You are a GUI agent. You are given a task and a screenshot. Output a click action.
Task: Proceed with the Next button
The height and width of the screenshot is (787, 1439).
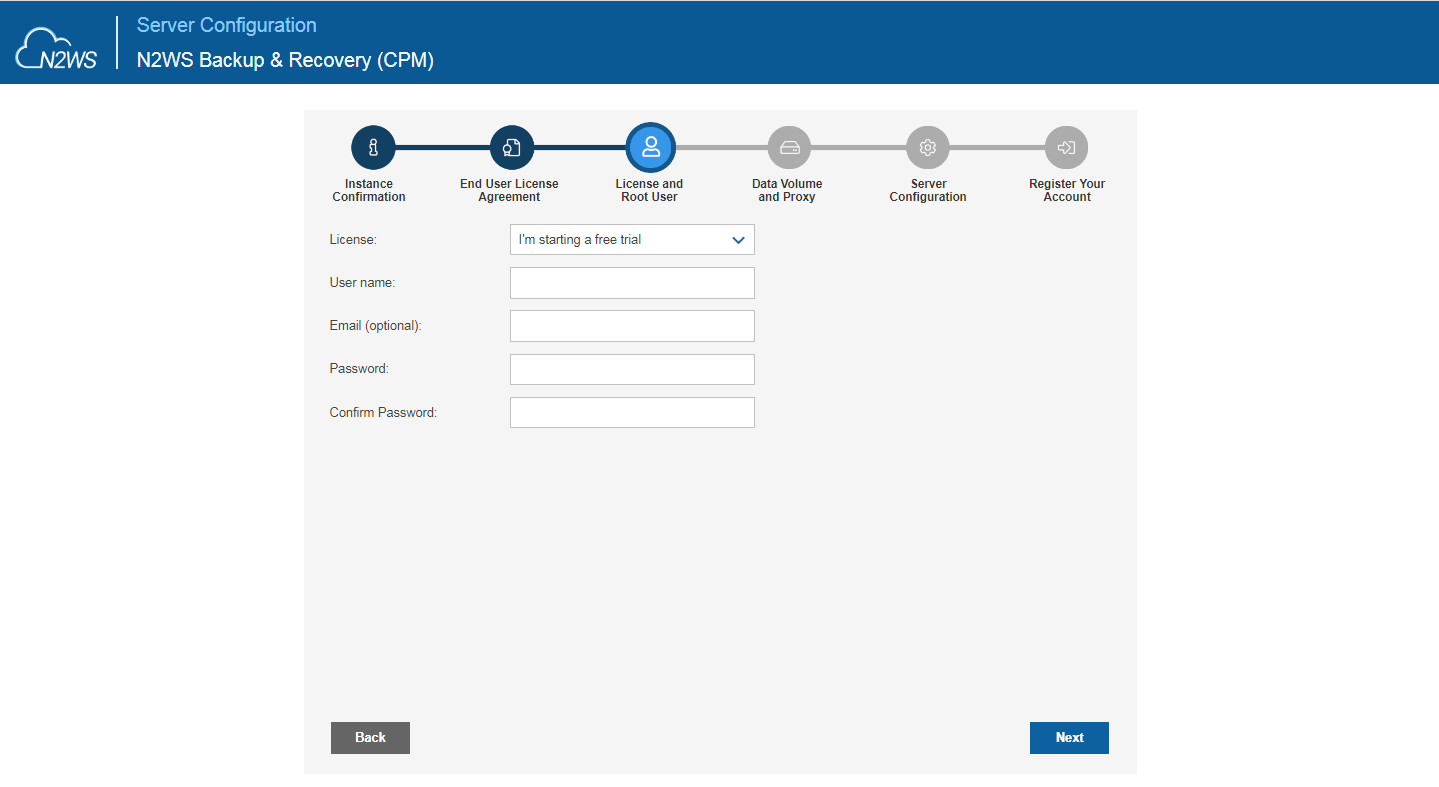[x=1069, y=738]
